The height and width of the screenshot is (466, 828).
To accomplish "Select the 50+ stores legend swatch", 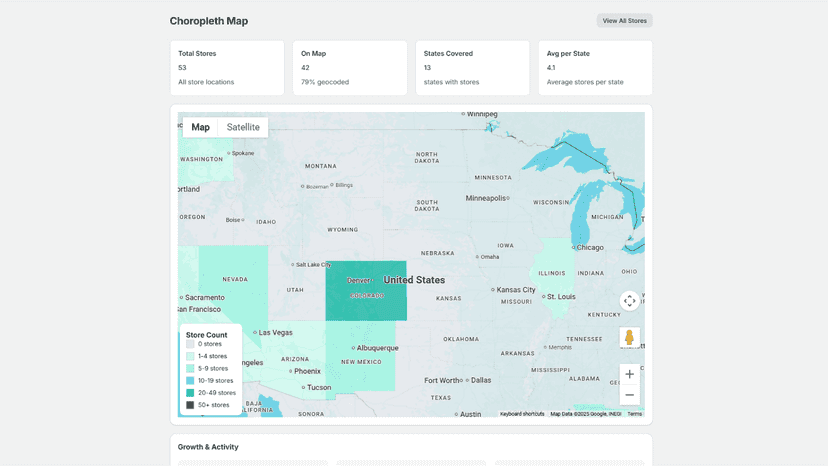I will point(190,405).
